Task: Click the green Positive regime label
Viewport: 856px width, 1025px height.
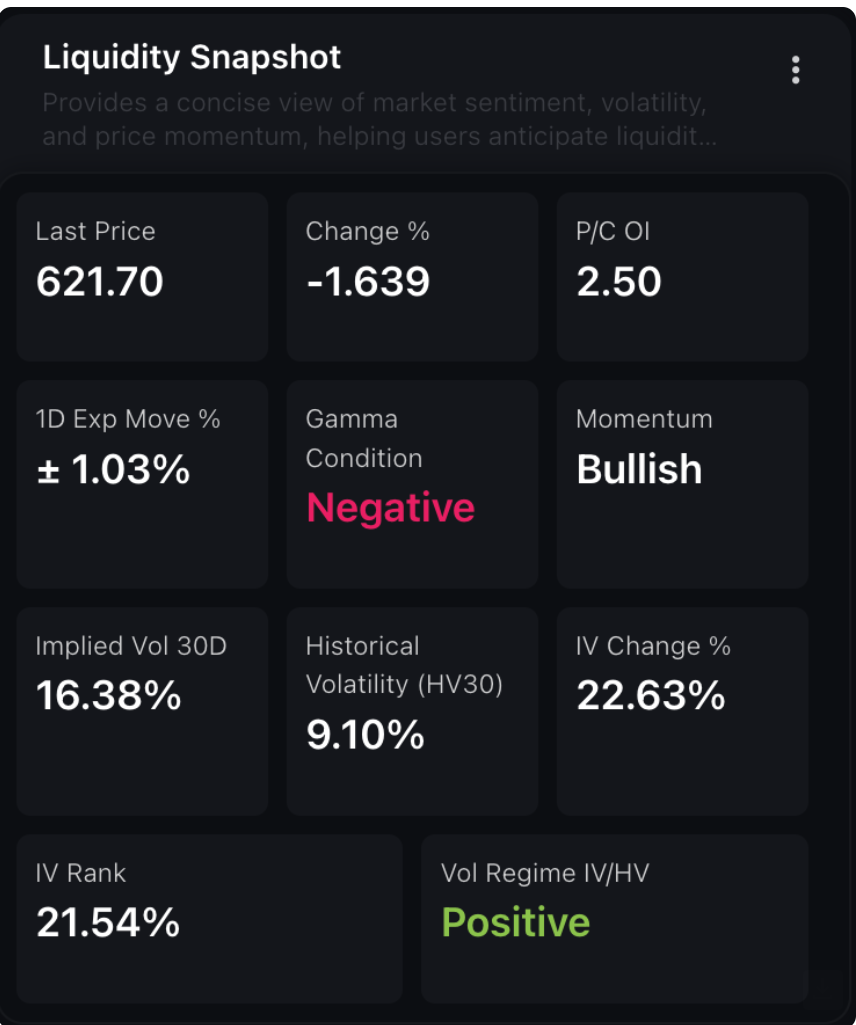Action: [x=516, y=922]
